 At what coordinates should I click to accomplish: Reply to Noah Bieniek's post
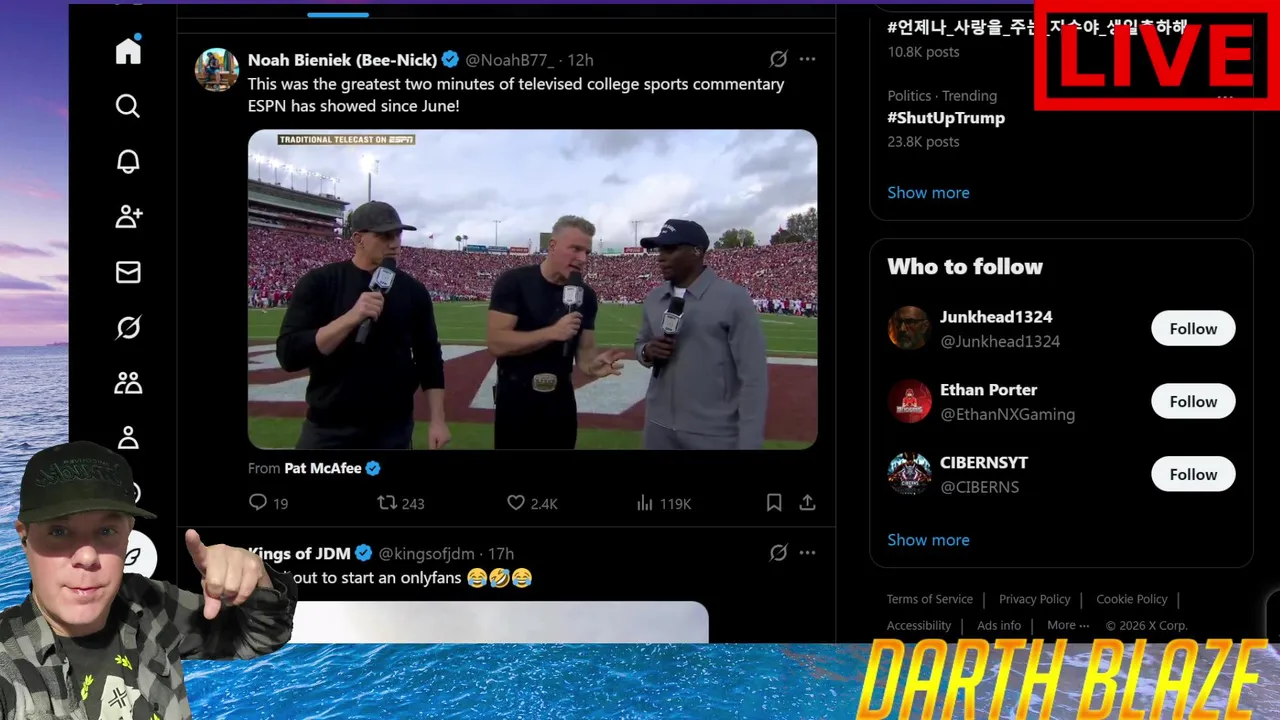pos(258,503)
